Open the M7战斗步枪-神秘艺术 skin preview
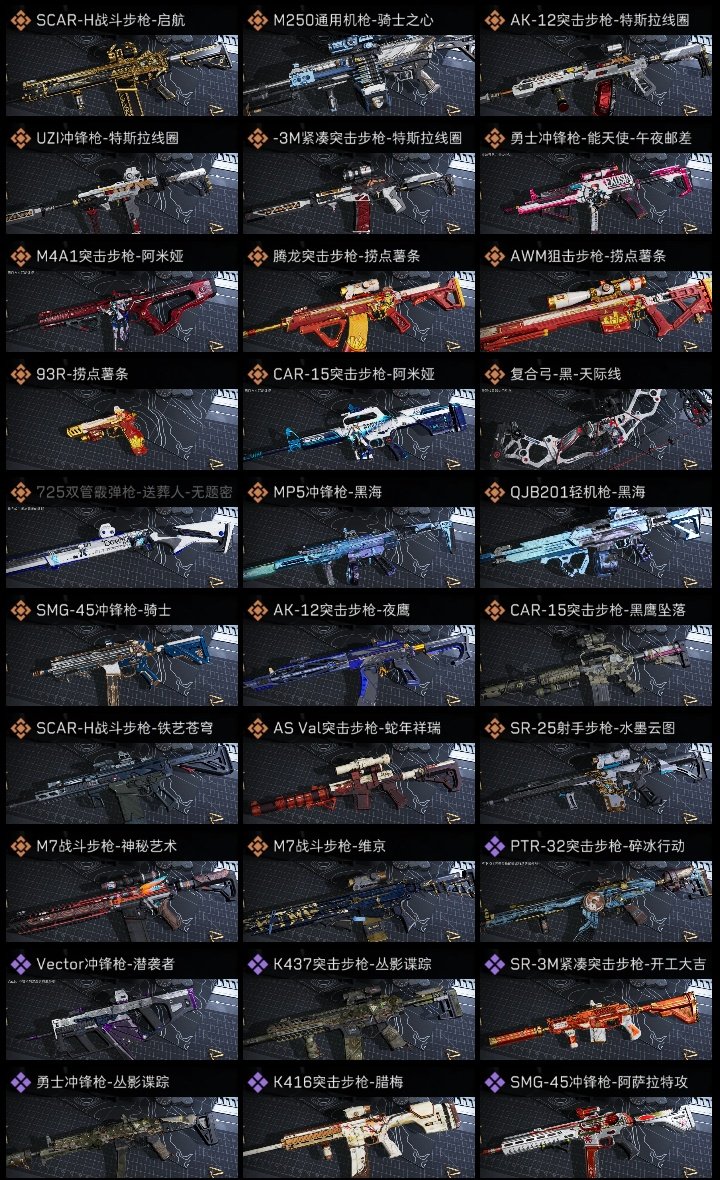720x1180 pixels. 122,902
